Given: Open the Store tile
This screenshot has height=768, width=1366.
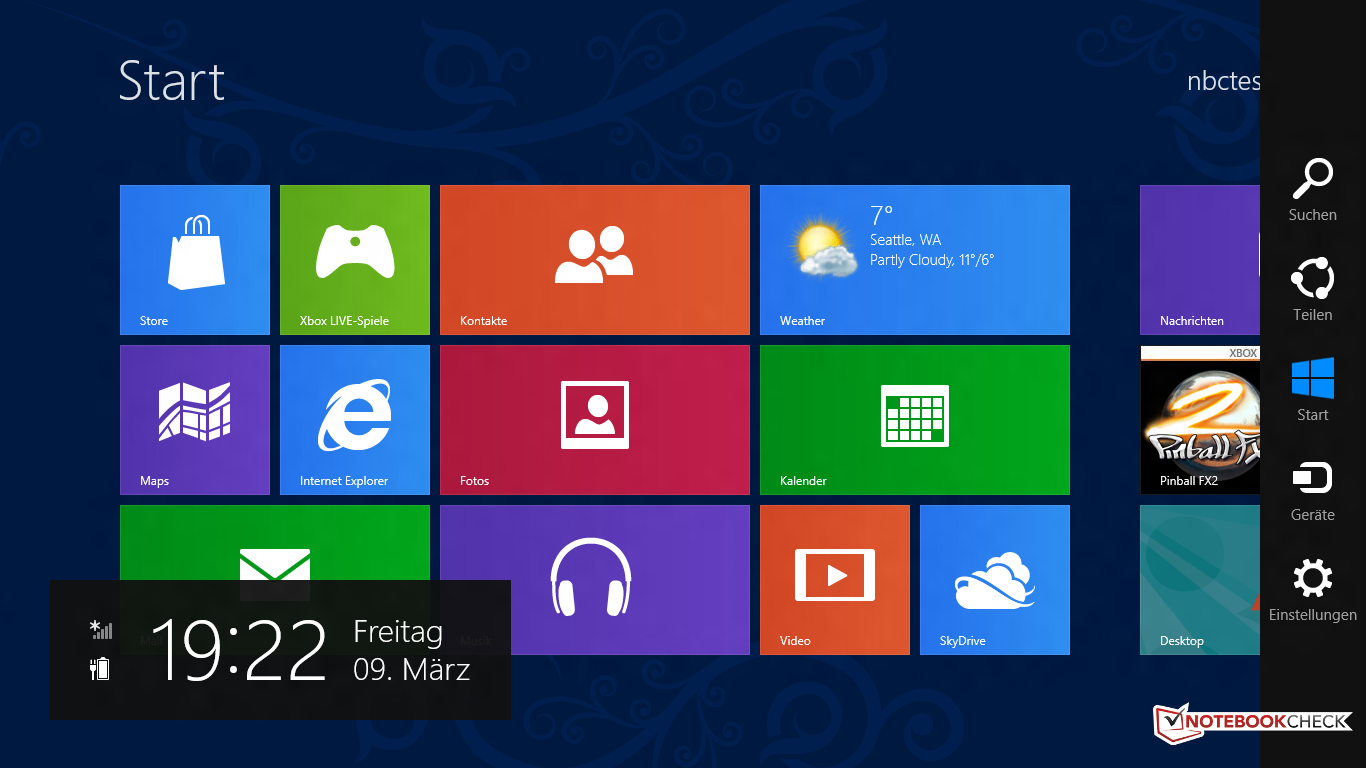Looking at the screenshot, I should click(195, 260).
